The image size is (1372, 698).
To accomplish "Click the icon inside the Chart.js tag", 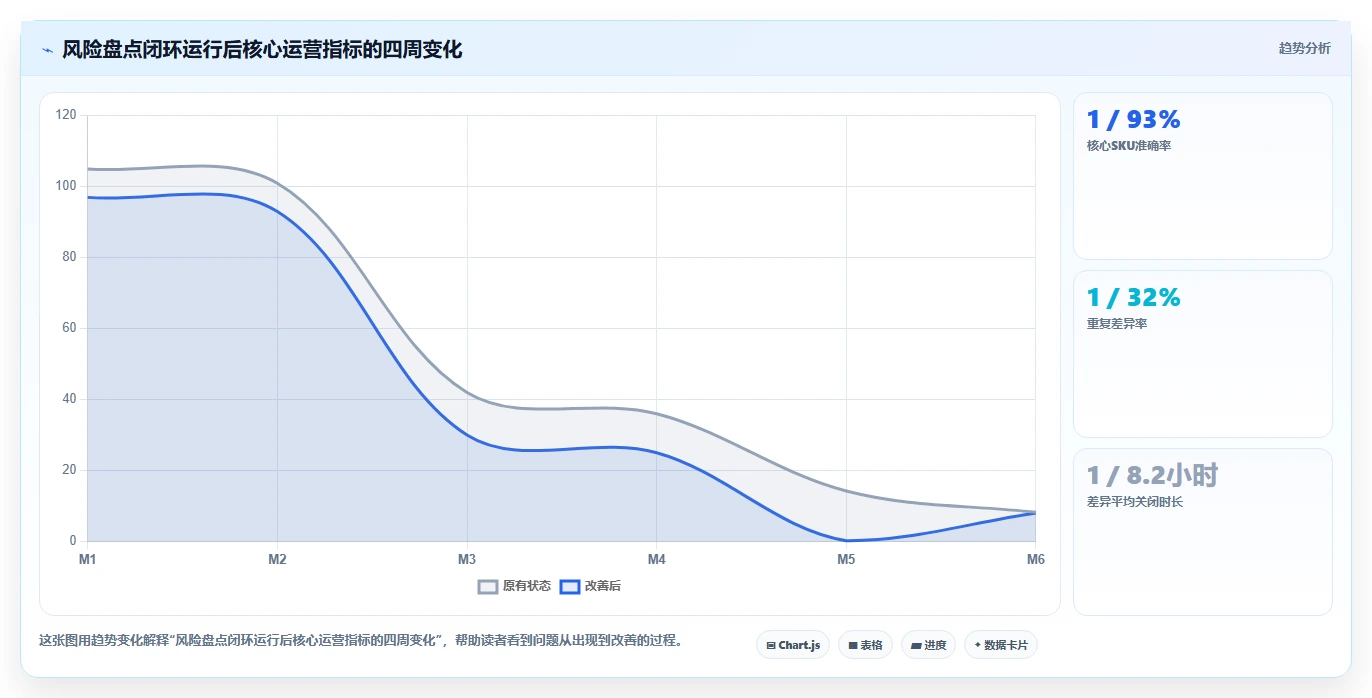I will pyautogui.click(x=771, y=646).
